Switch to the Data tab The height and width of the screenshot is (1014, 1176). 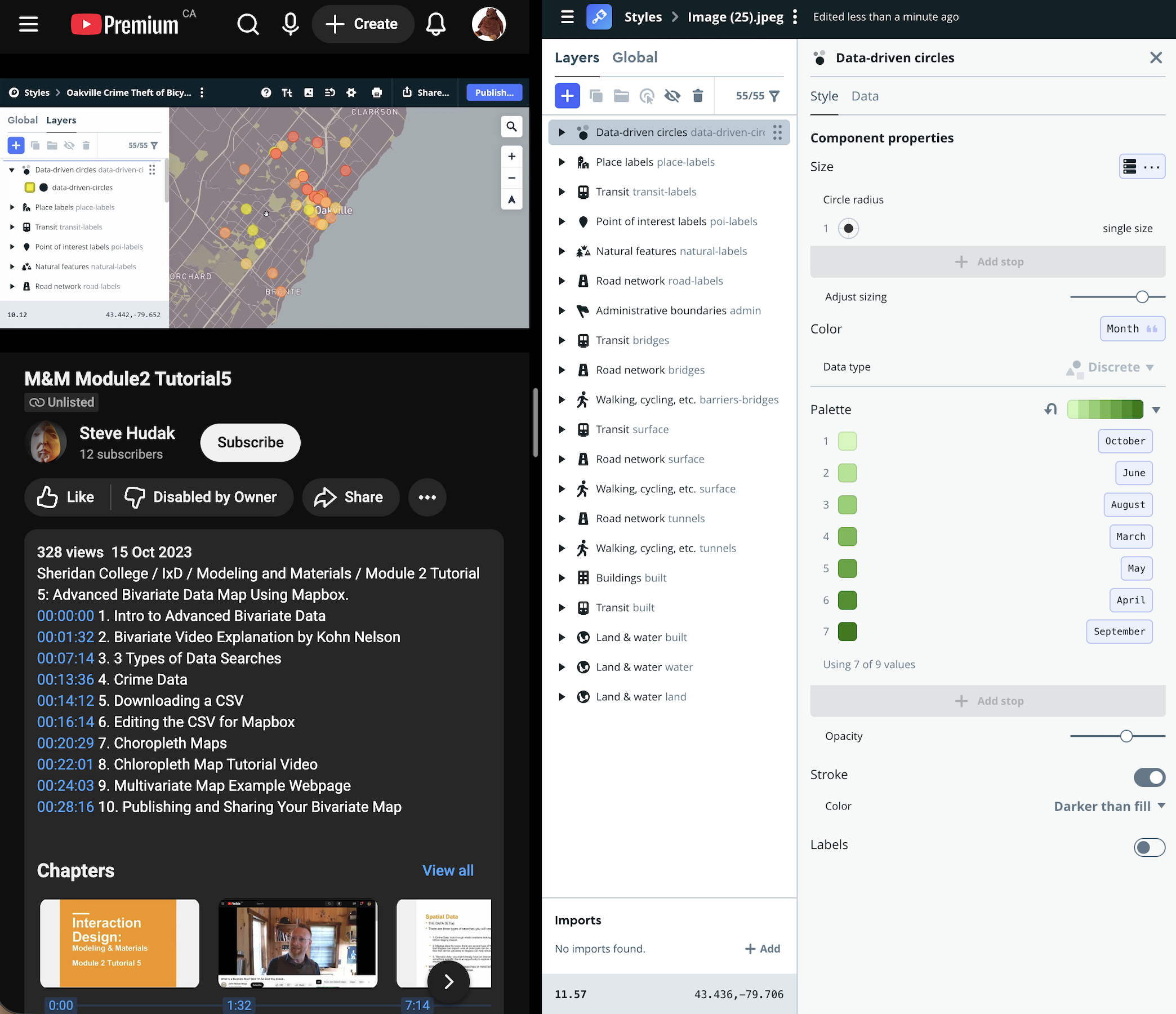point(865,96)
